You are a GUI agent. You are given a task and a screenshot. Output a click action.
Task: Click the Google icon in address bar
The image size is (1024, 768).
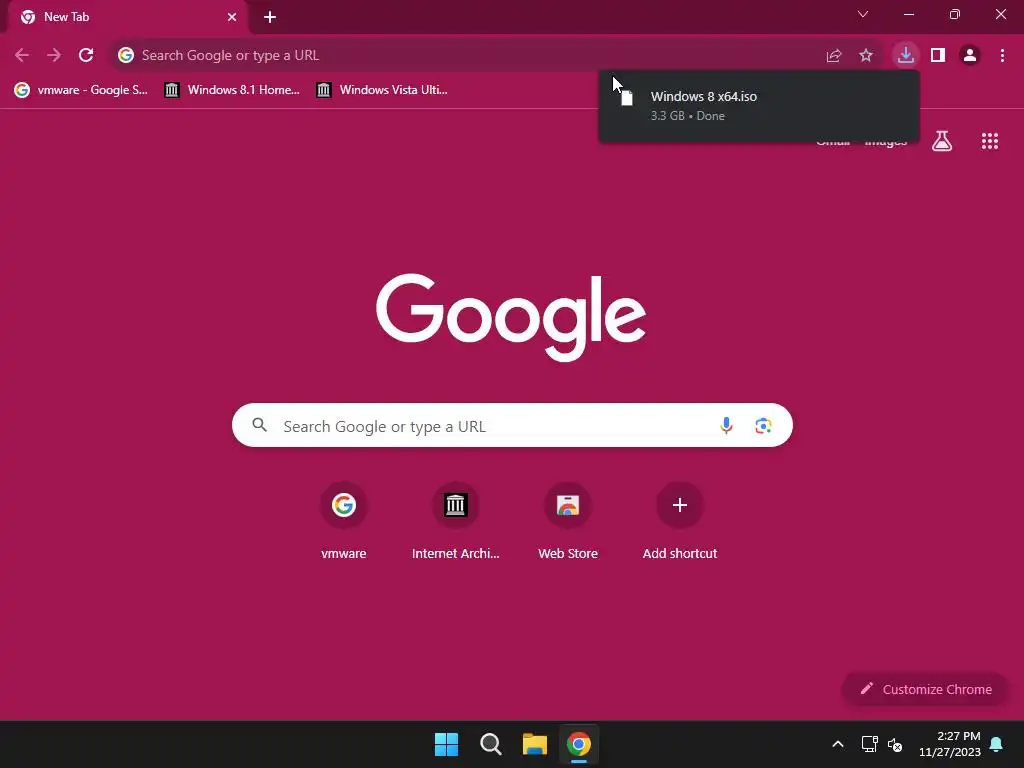tap(126, 56)
